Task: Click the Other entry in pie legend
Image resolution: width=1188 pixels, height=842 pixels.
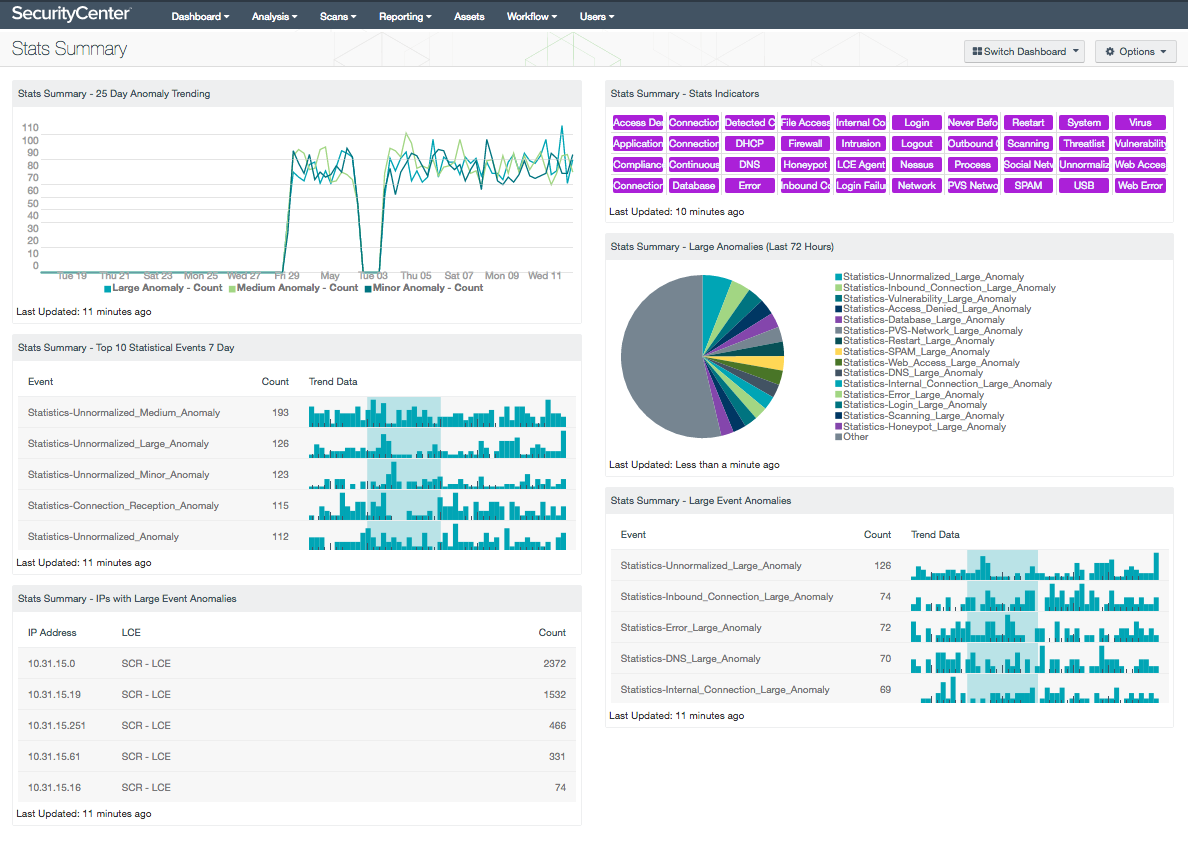Action: (x=855, y=437)
